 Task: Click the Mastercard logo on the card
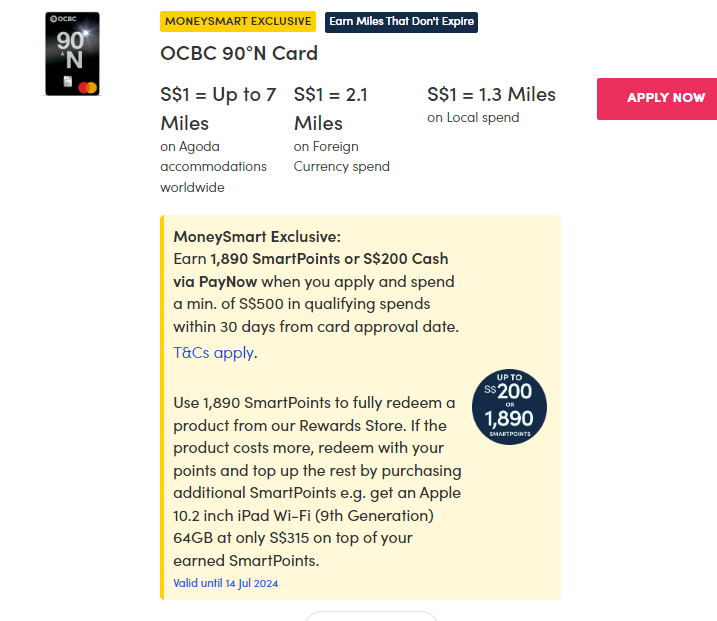click(x=87, y=88)
